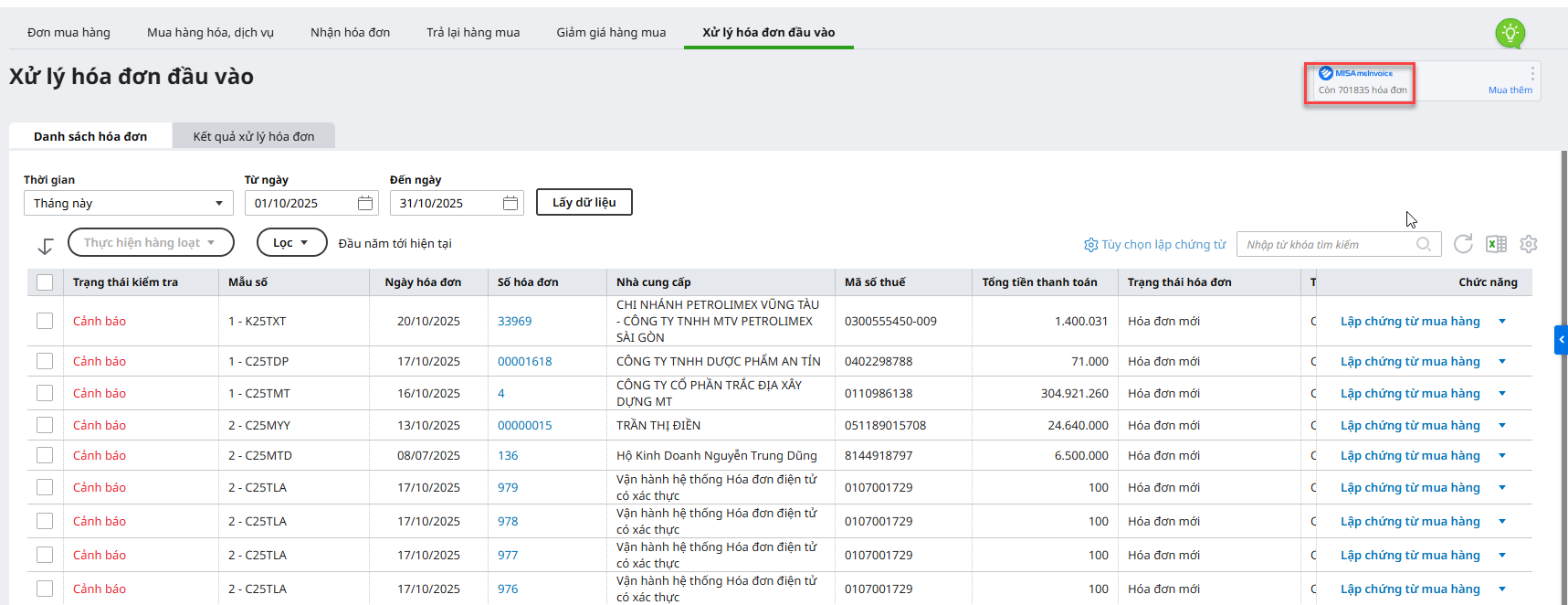
Task: Switch to Kết quả xử lý hóa đơn tab
Action: tap(253, 136)
